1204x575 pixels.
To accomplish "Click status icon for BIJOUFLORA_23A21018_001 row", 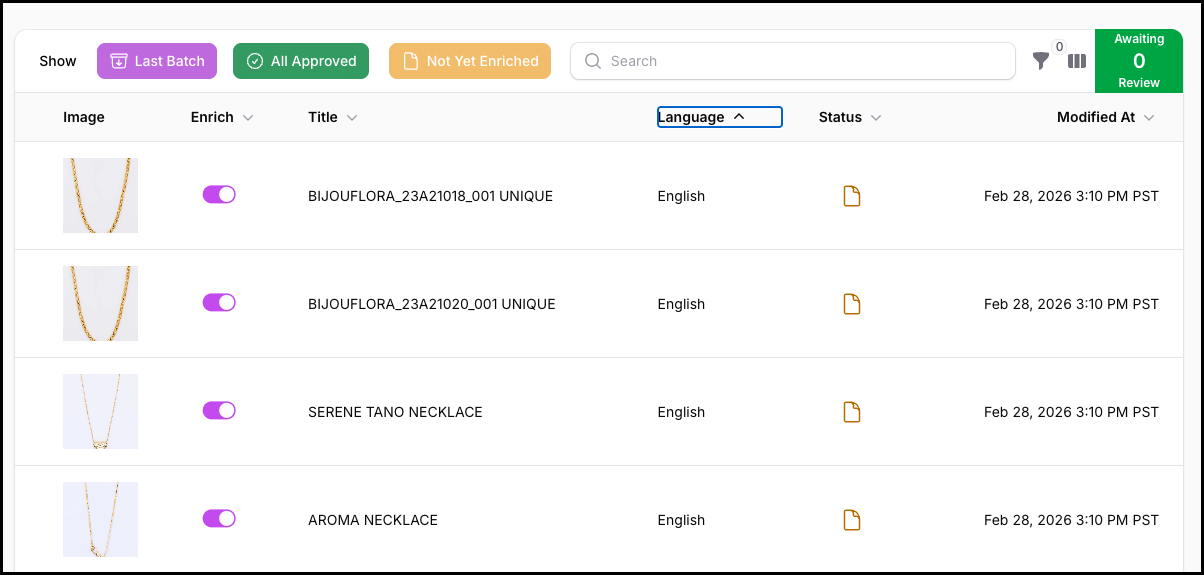I will [x=851, y=196].
